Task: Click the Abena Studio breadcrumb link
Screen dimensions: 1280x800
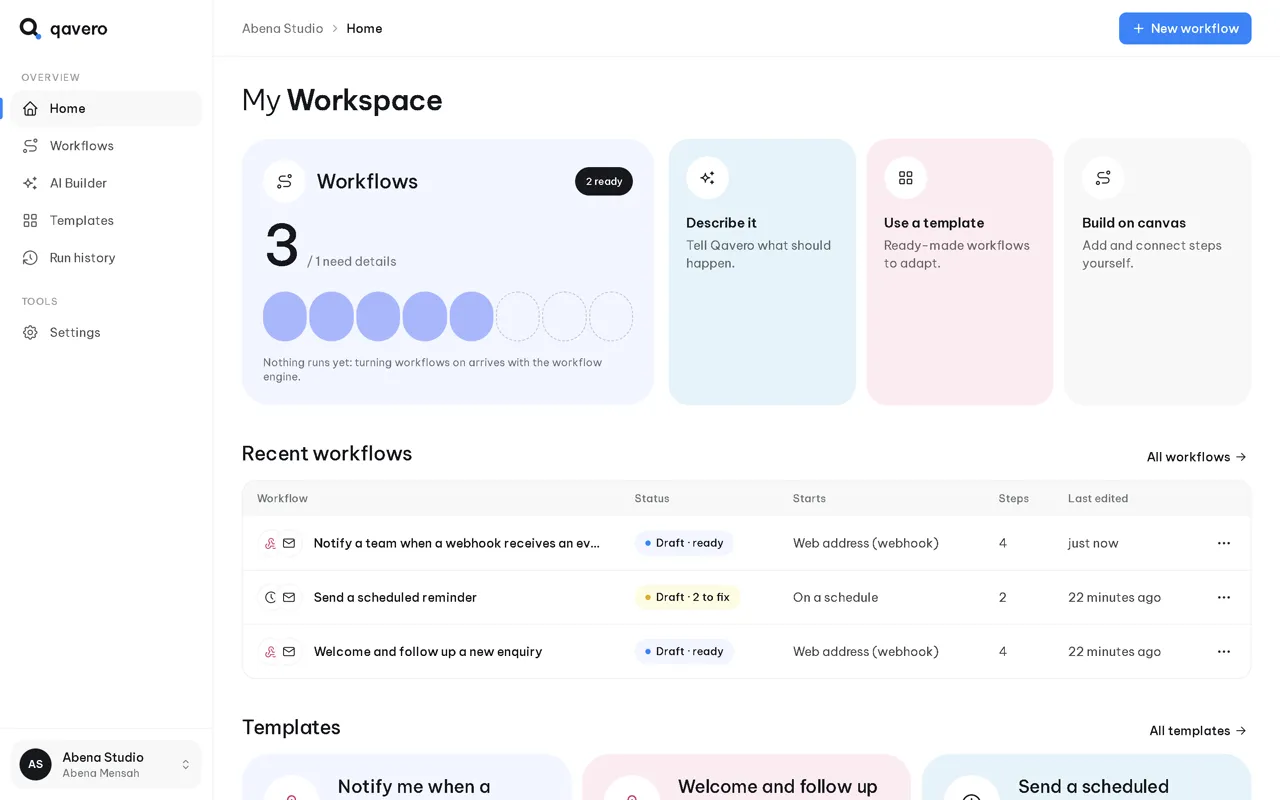Action: tap(282, 28)
